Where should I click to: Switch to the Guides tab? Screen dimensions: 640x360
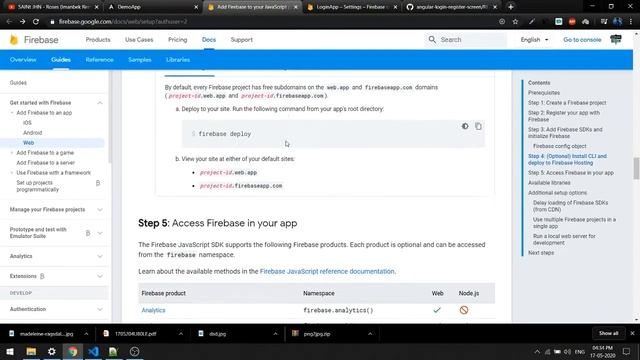coord(61,60)
